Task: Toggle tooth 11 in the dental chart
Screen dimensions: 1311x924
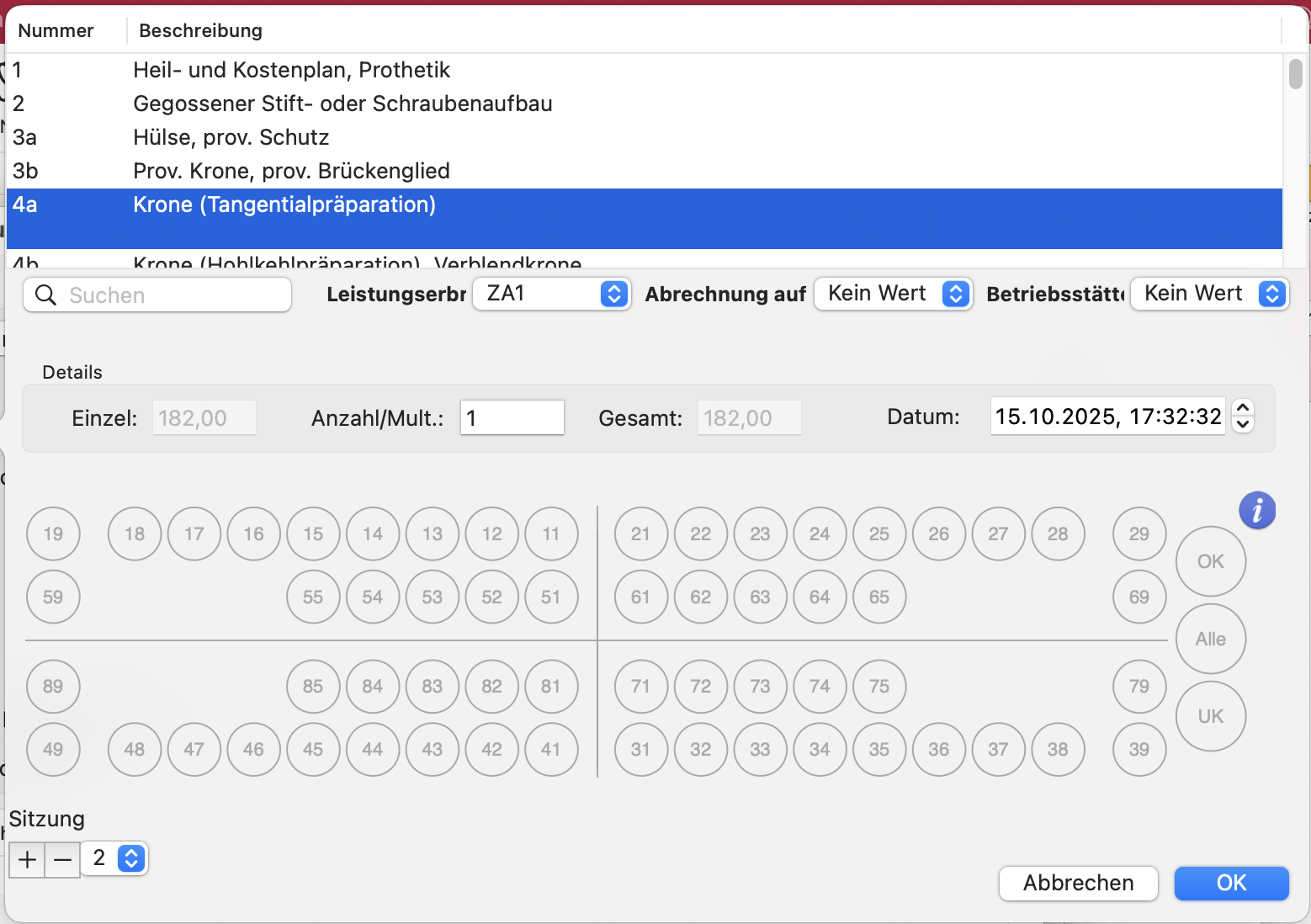Action: coord(551,534)
